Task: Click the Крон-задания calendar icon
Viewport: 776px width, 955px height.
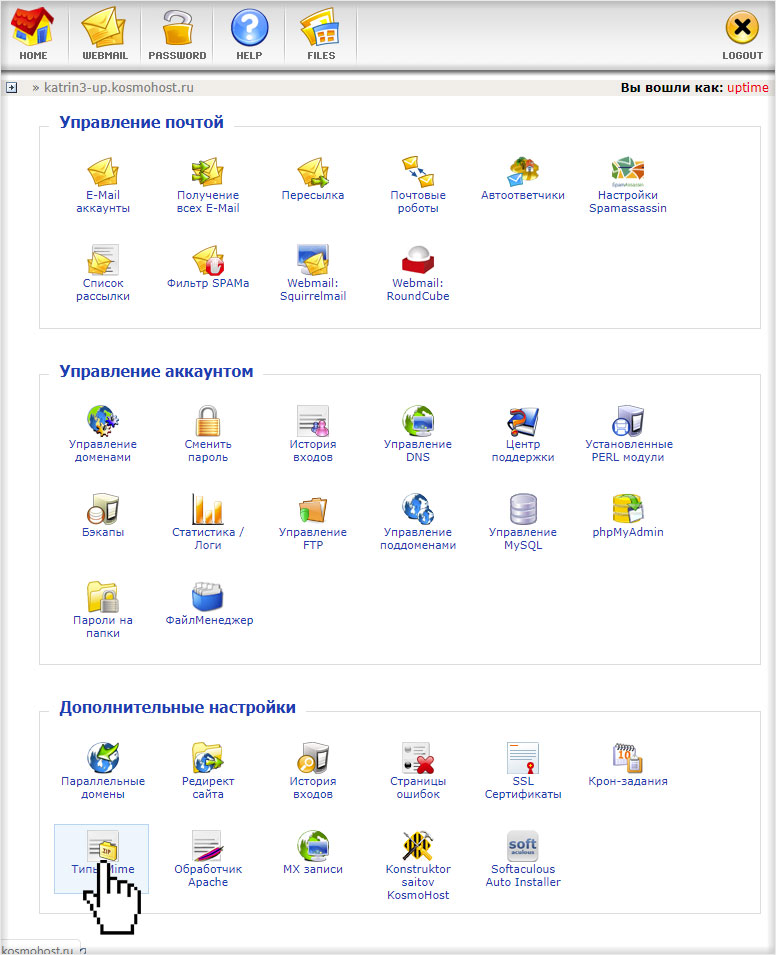Action: [628, 758]
